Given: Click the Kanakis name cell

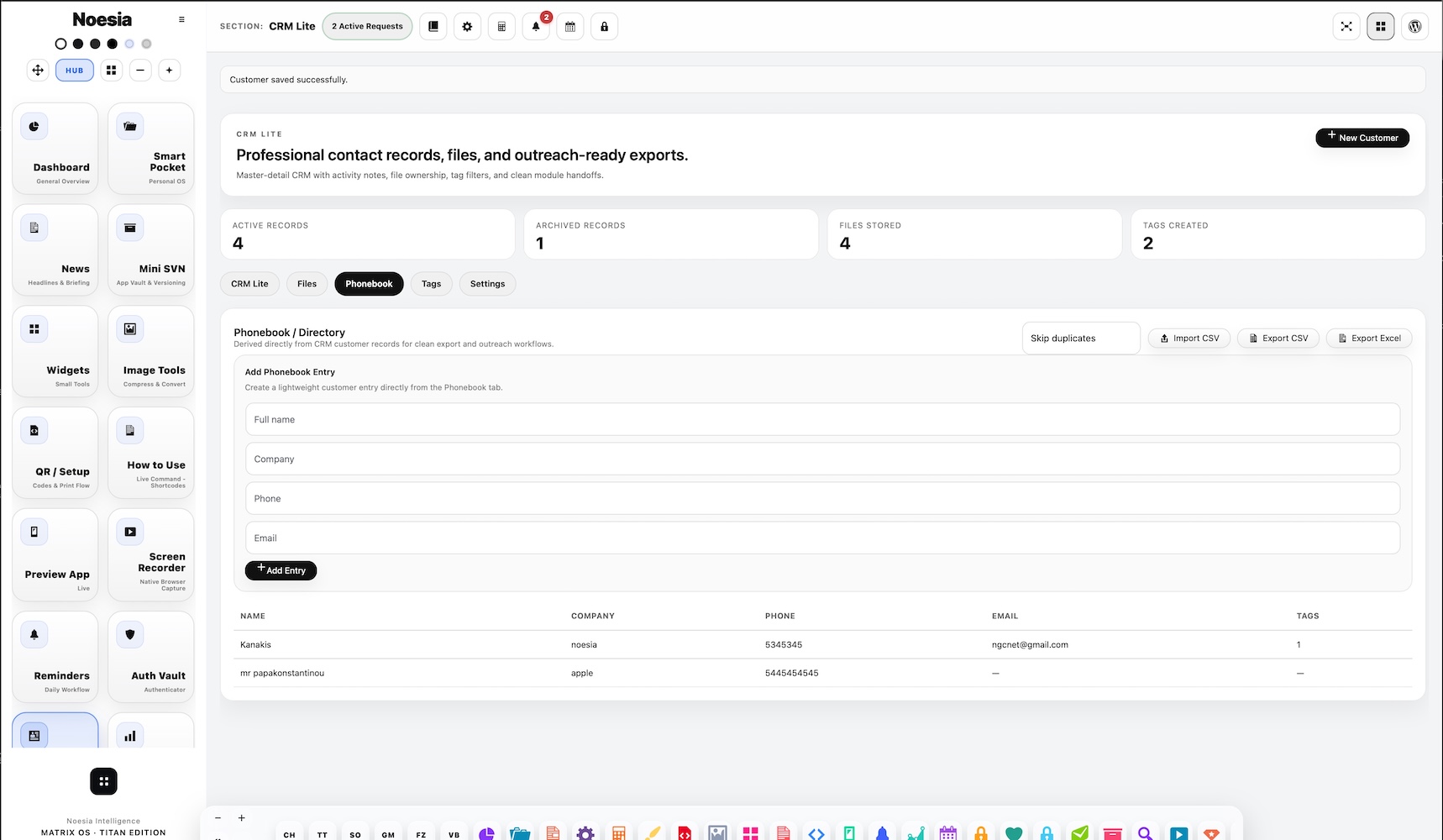Looking at the screenshot, I should pyautogui.click(x=255, y=645).
